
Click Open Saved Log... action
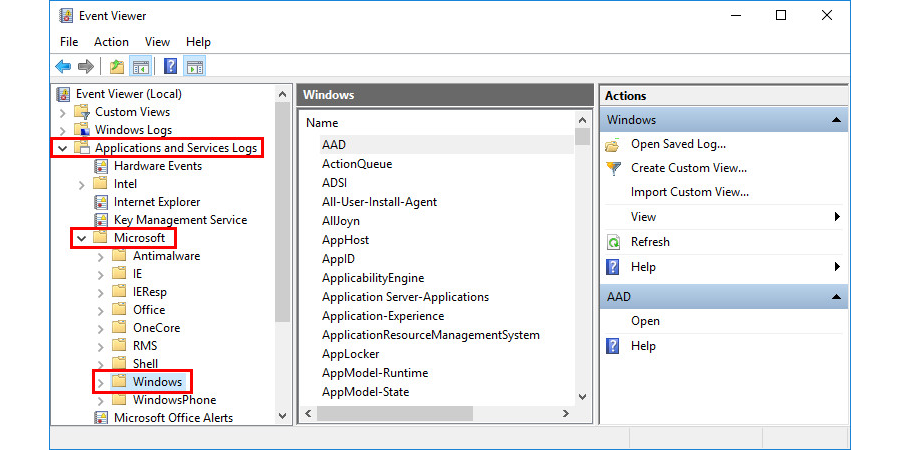(678, 144)
